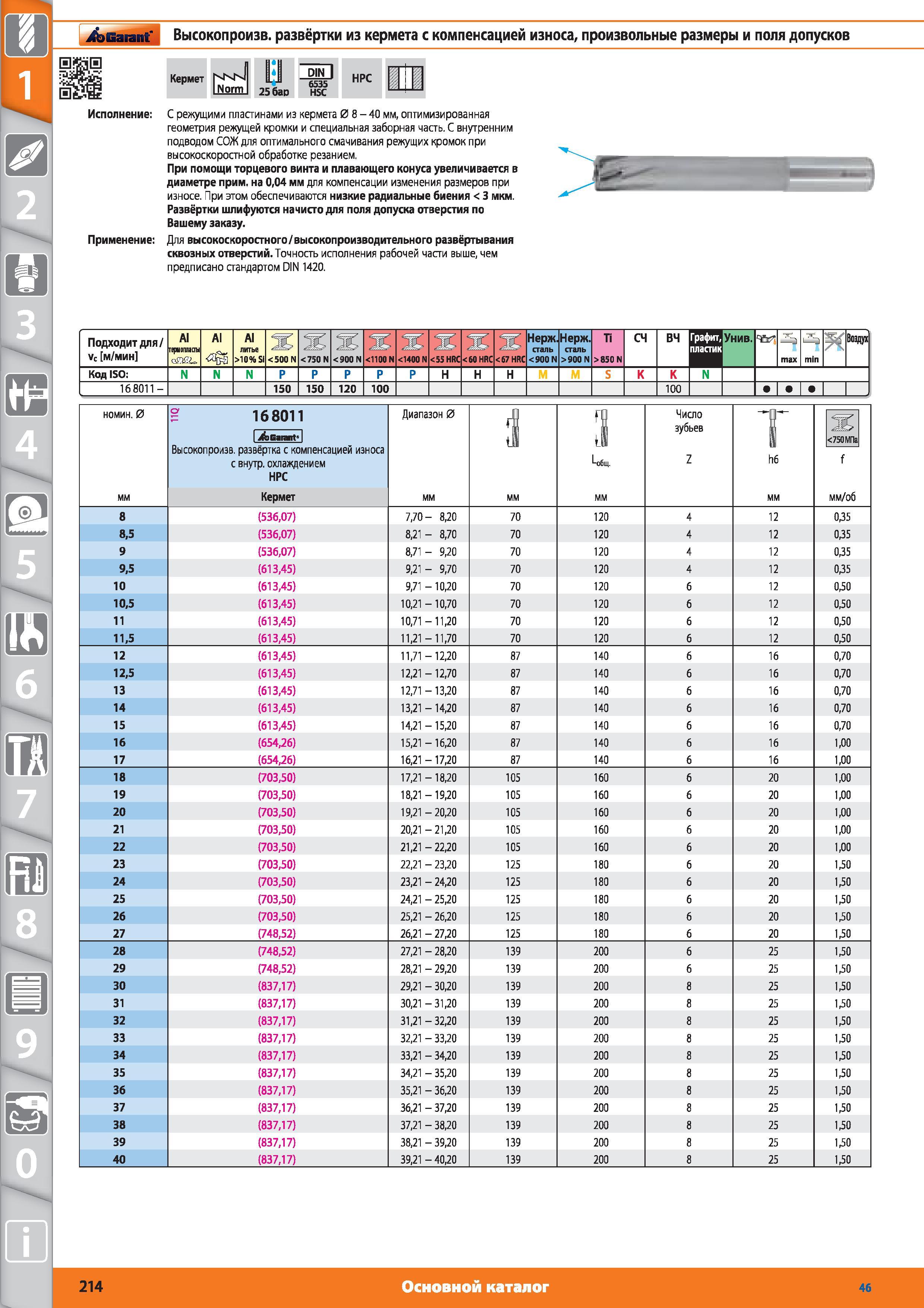The height and width of the screenshot is (1308, 924).
Task: Open chapter tab number 6
Action: pyautogui.click(x=26, y=684)
